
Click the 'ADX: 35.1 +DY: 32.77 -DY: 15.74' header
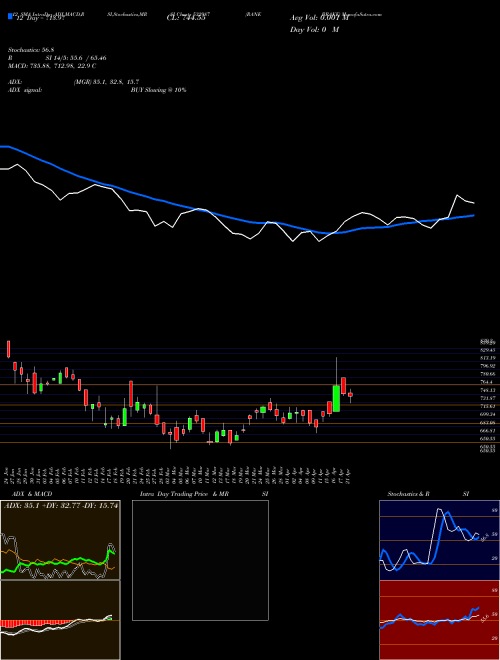(x=61, y=505)
